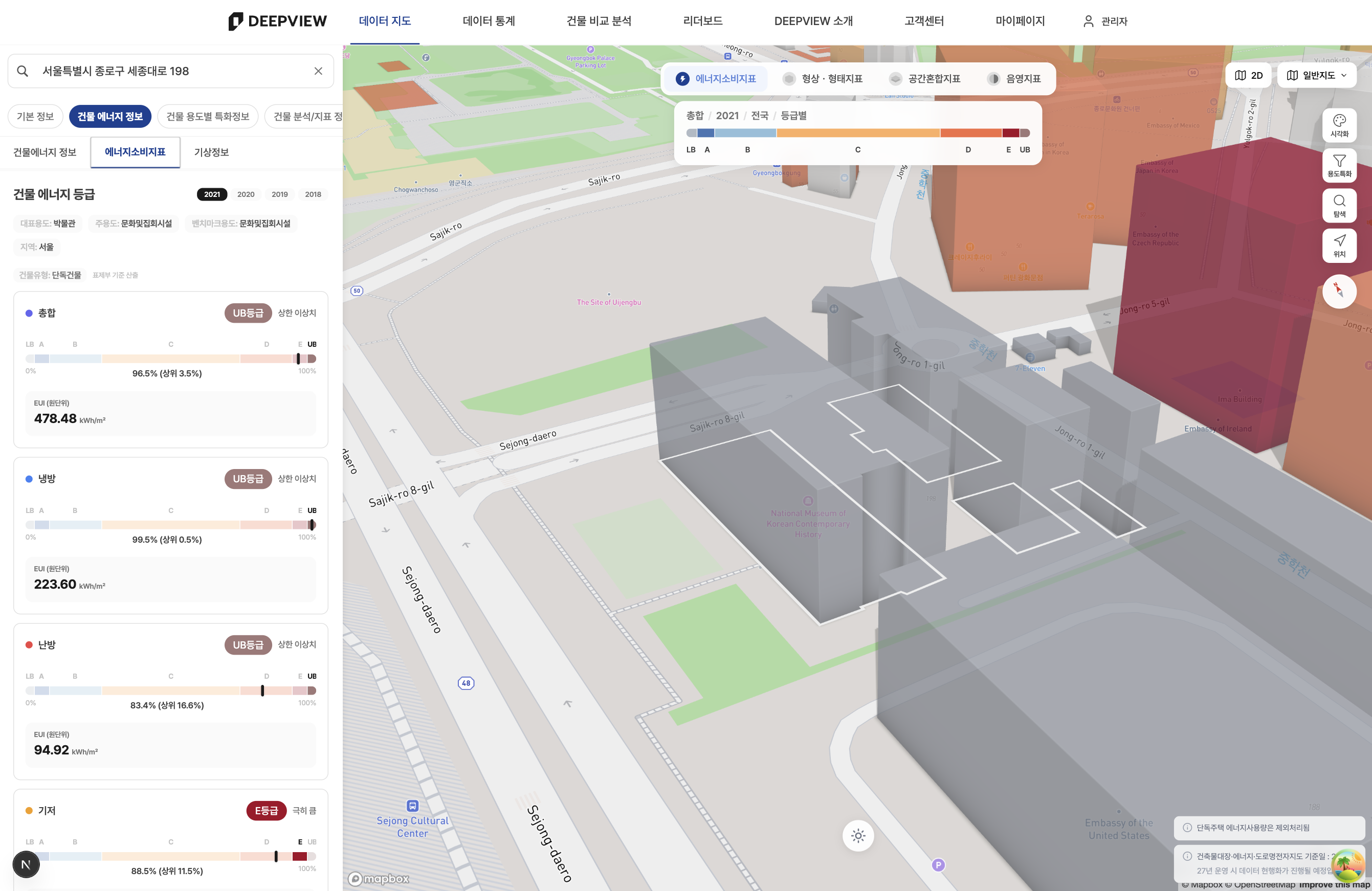Click the 난방 EUI 94.92 value
The image size is (1372, 891).
click(51, 750)
